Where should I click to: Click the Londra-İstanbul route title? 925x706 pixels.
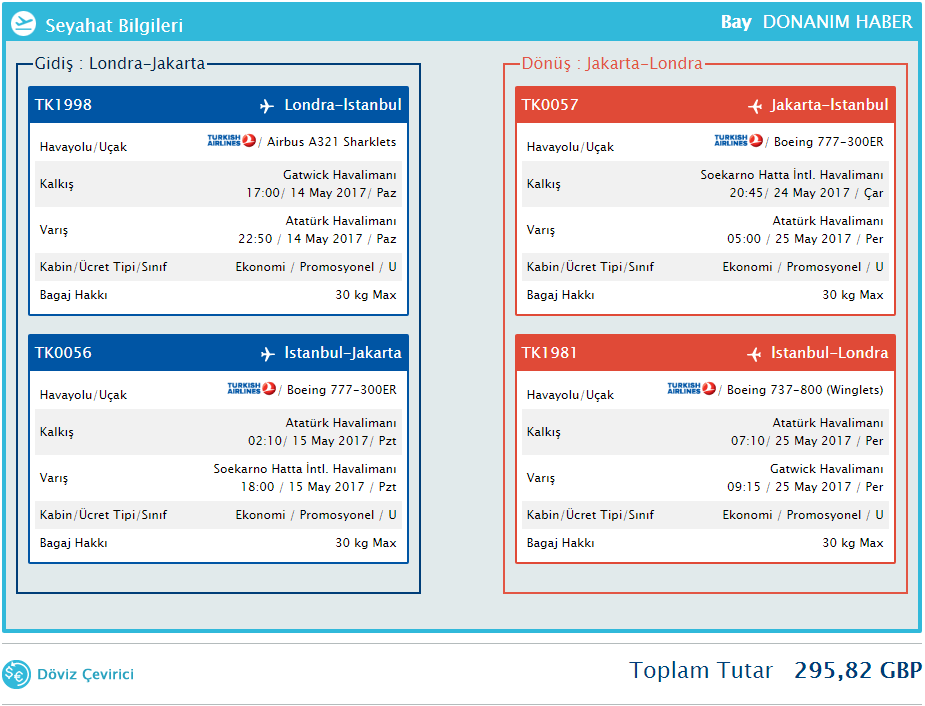point(343,105)
